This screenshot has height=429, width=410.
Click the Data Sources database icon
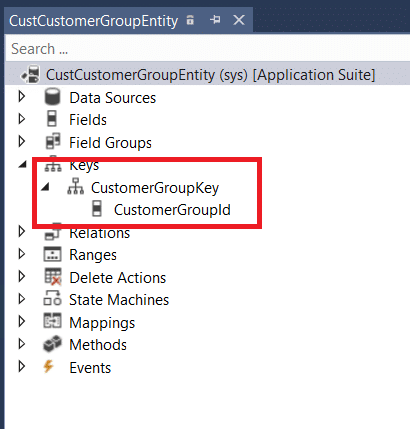click(x=52, y=97)
